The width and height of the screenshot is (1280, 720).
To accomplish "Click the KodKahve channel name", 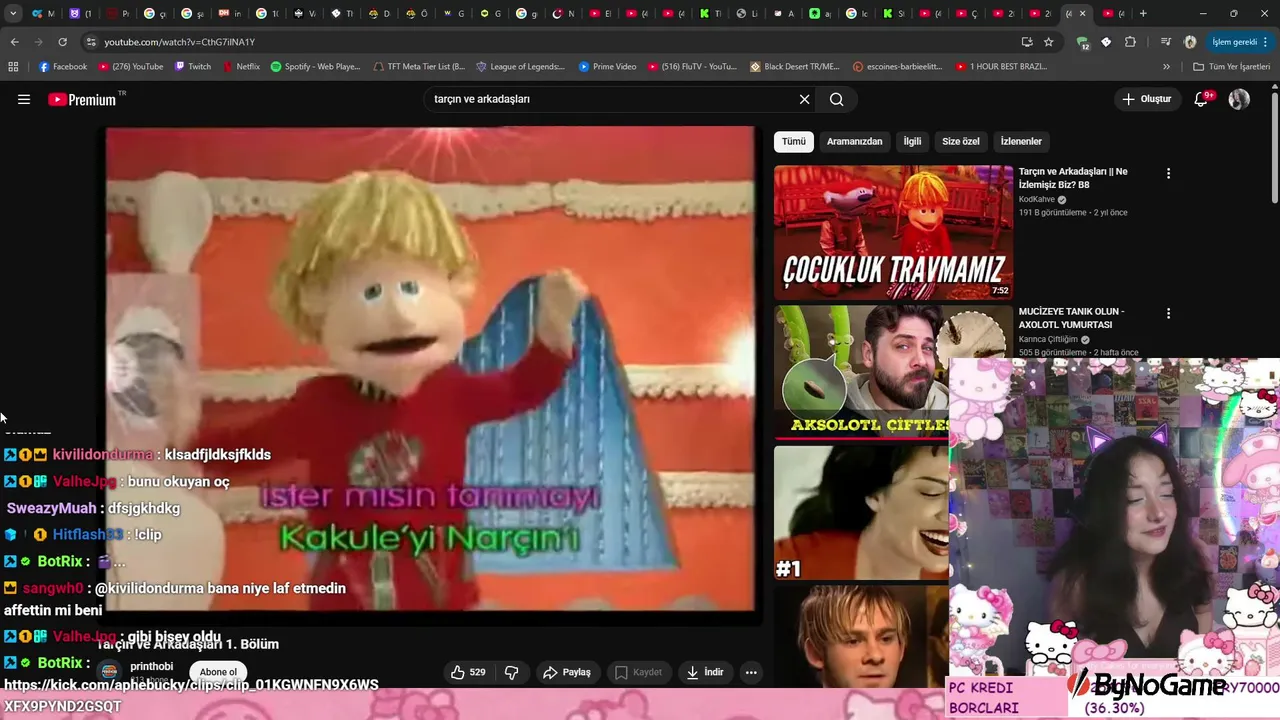I will click(x=1036, y=199).
